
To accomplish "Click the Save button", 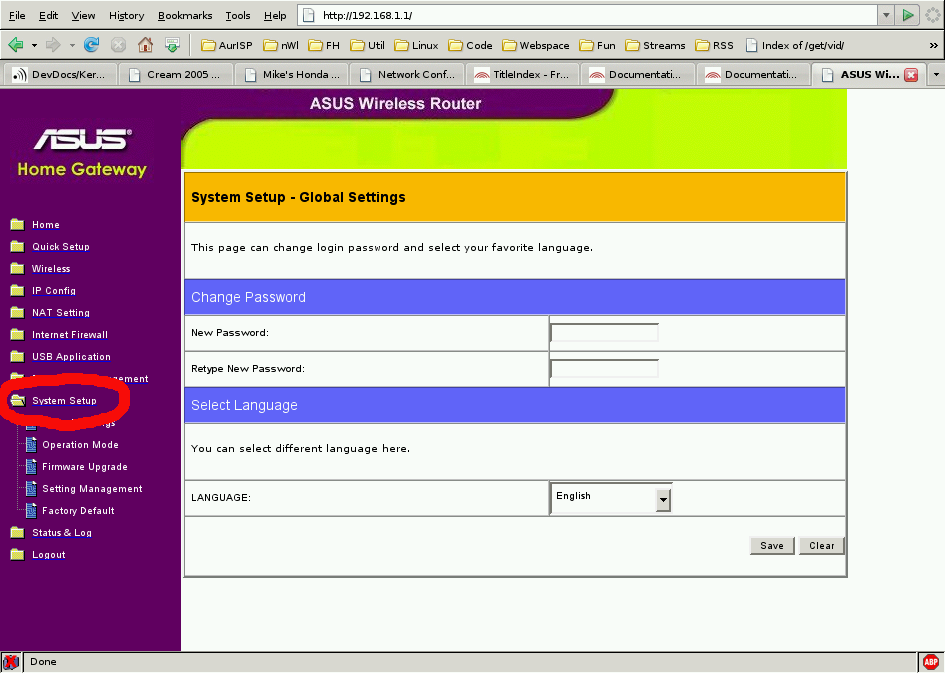I will coord(771,546).
